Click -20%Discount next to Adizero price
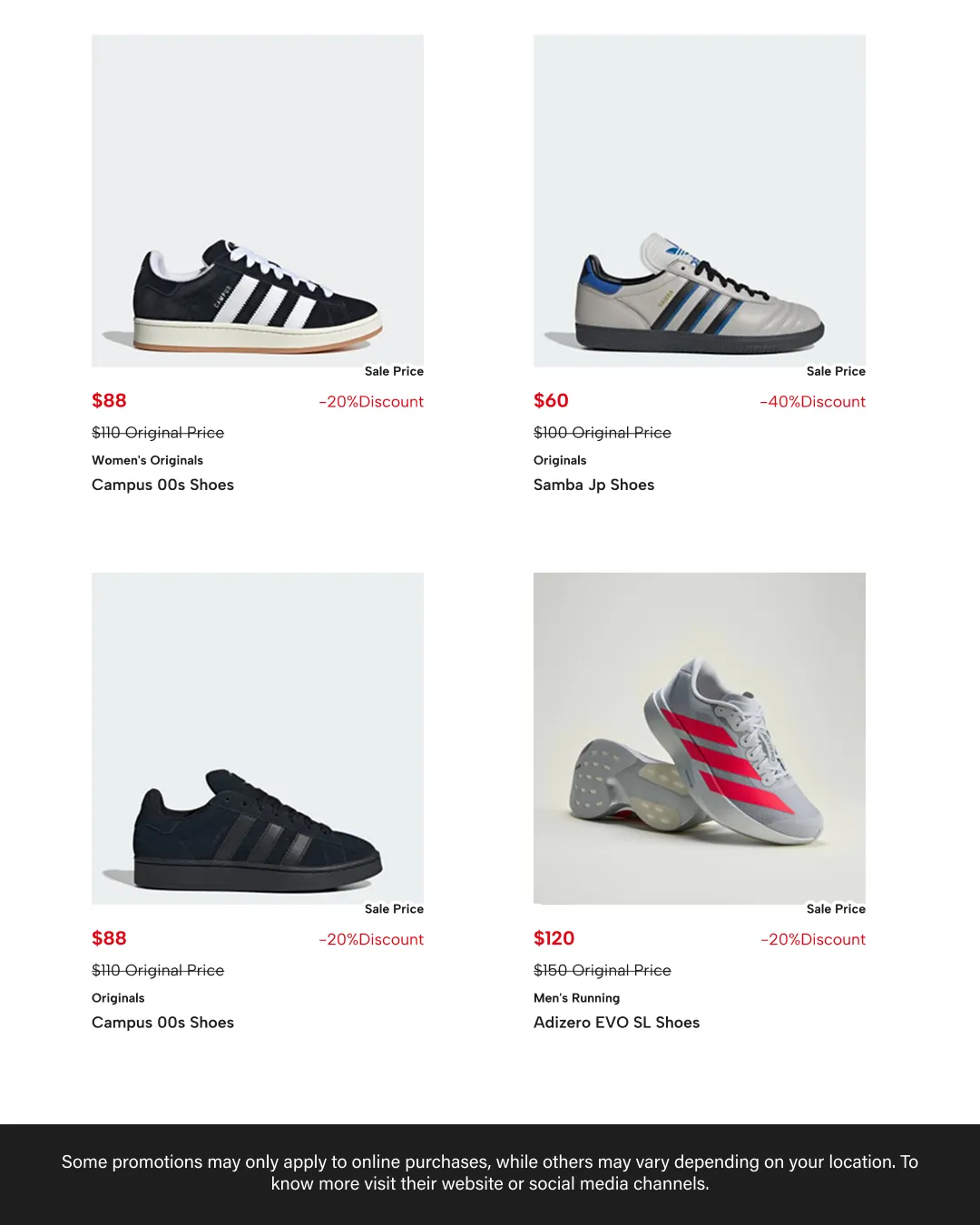 pos(812,939)
